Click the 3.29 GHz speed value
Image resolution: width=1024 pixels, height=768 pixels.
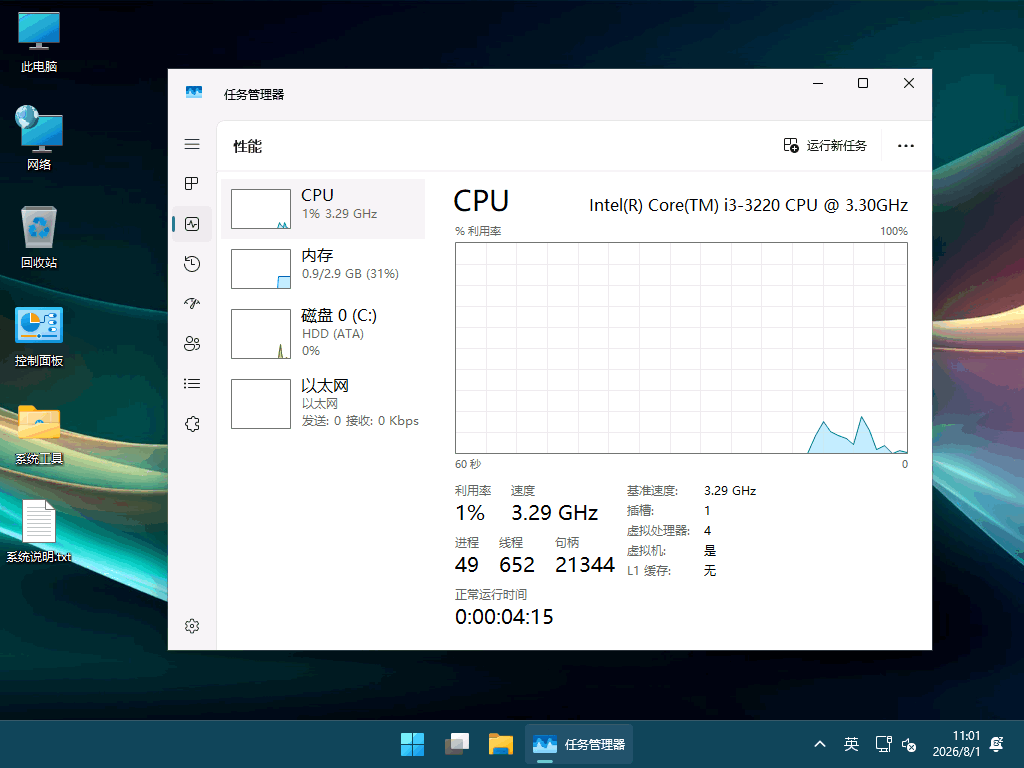click(554, 513)
